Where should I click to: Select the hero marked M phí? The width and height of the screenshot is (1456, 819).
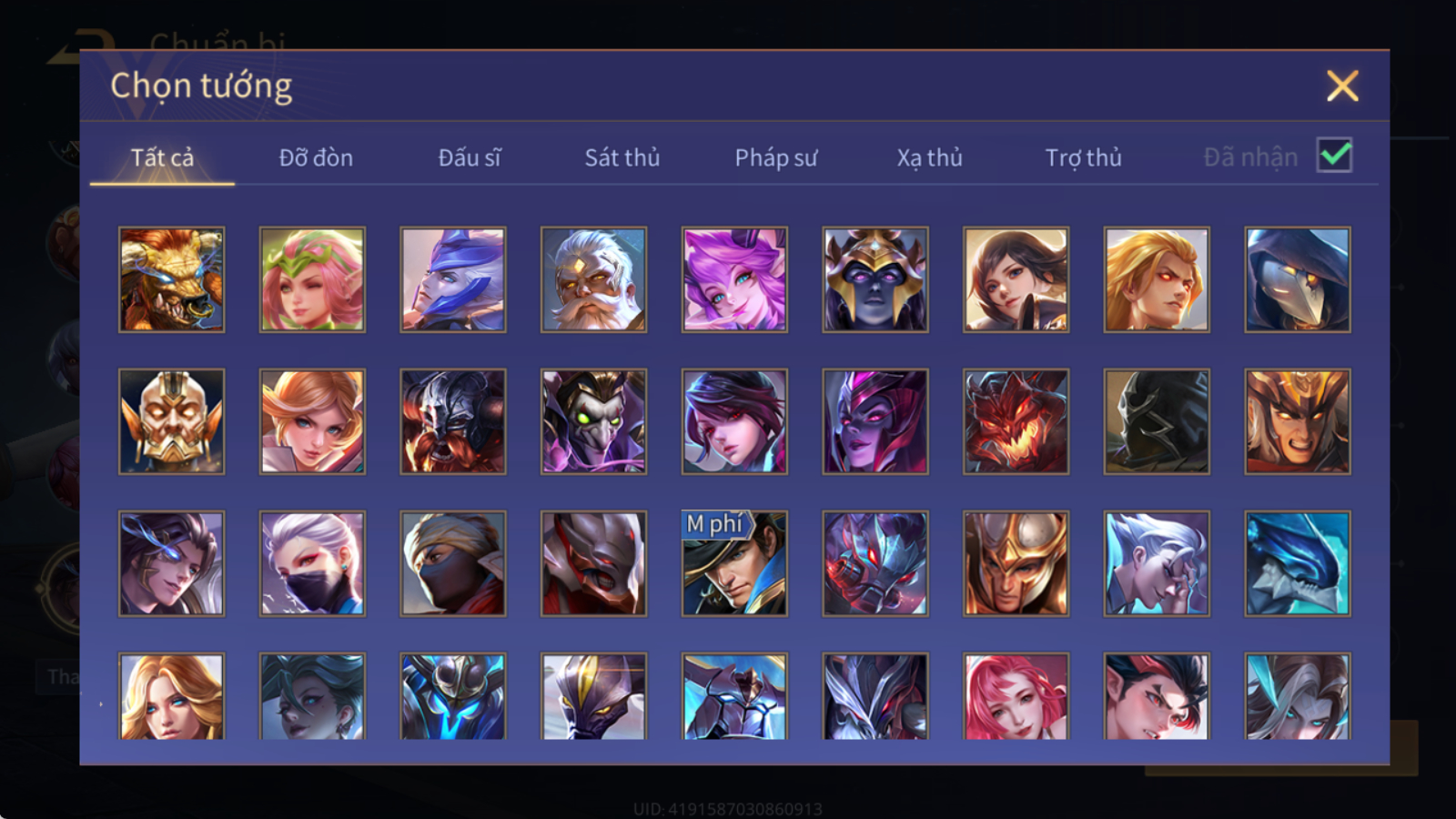pyautogui.click(x=734, y=563)
